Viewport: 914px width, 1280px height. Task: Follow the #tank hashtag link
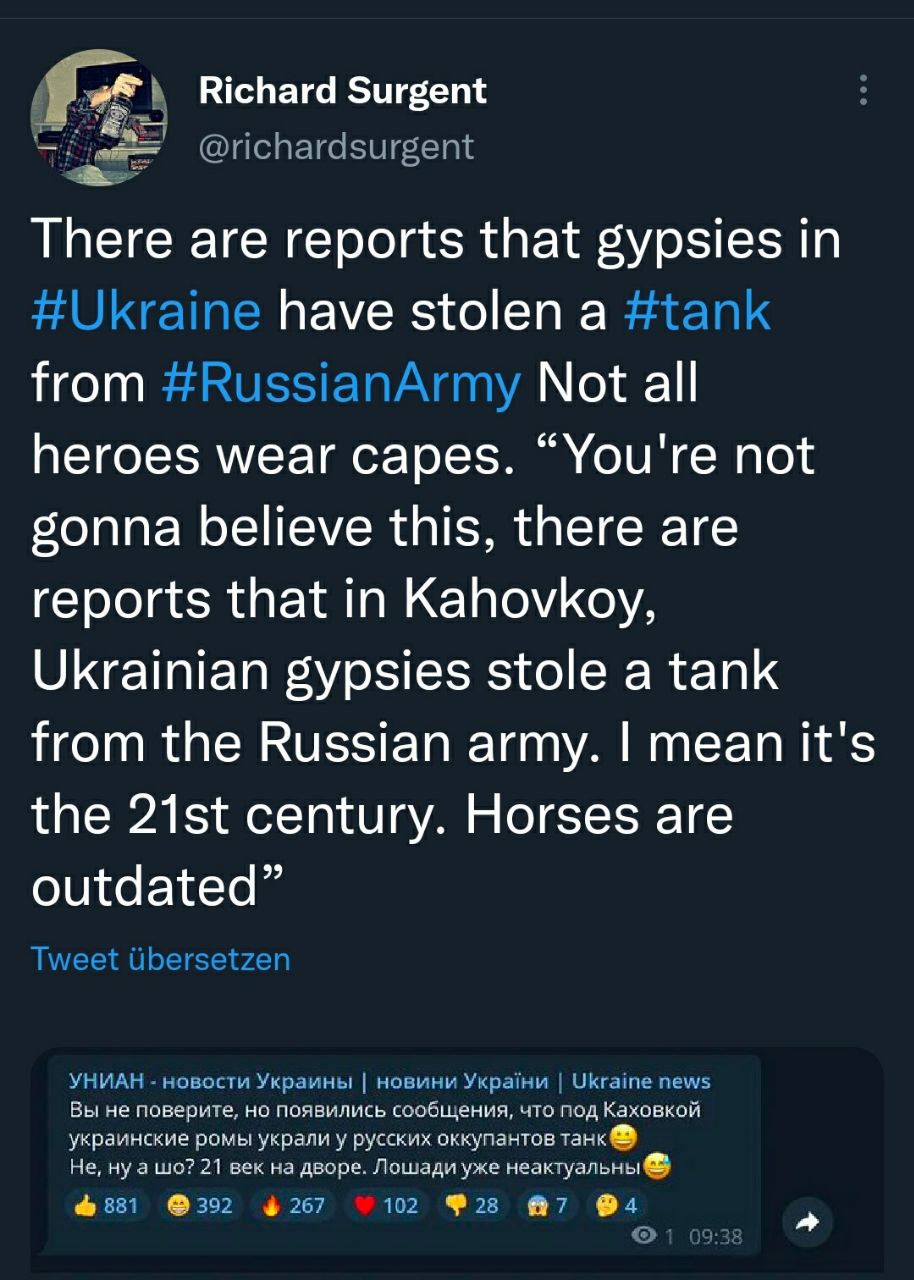coord(697,311)
